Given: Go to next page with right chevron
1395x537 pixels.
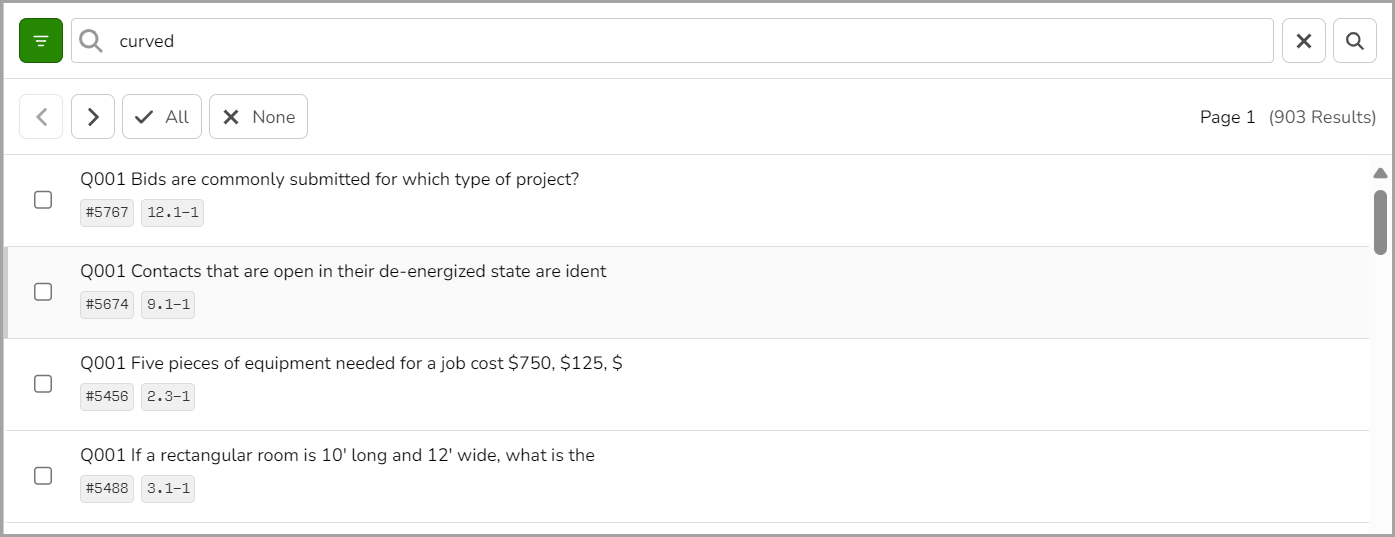Looking at the screenshot, I should (93, 117).
